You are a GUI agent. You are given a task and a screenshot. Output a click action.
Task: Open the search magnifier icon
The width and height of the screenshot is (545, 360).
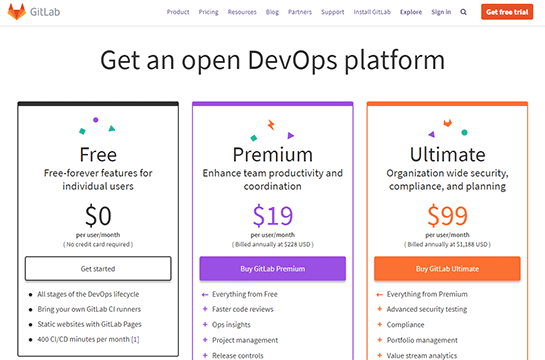pyautogui.click(x=463, y=12)
